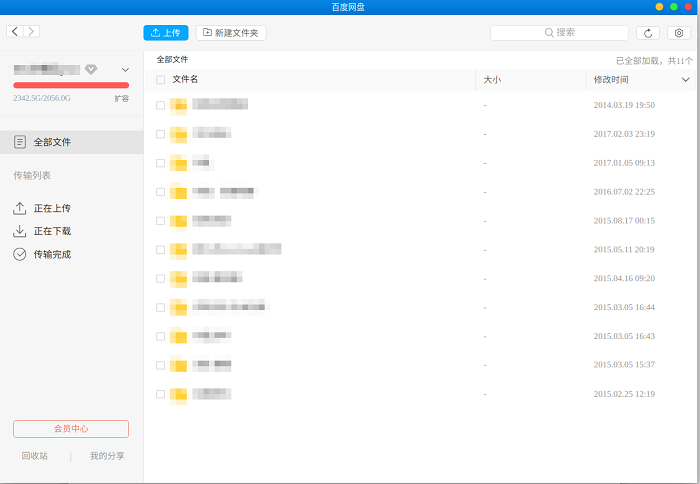The image size is (700, 484).
Task: Click folder icon in 2015.08.17 00:15 row
Action: [179, 221]
